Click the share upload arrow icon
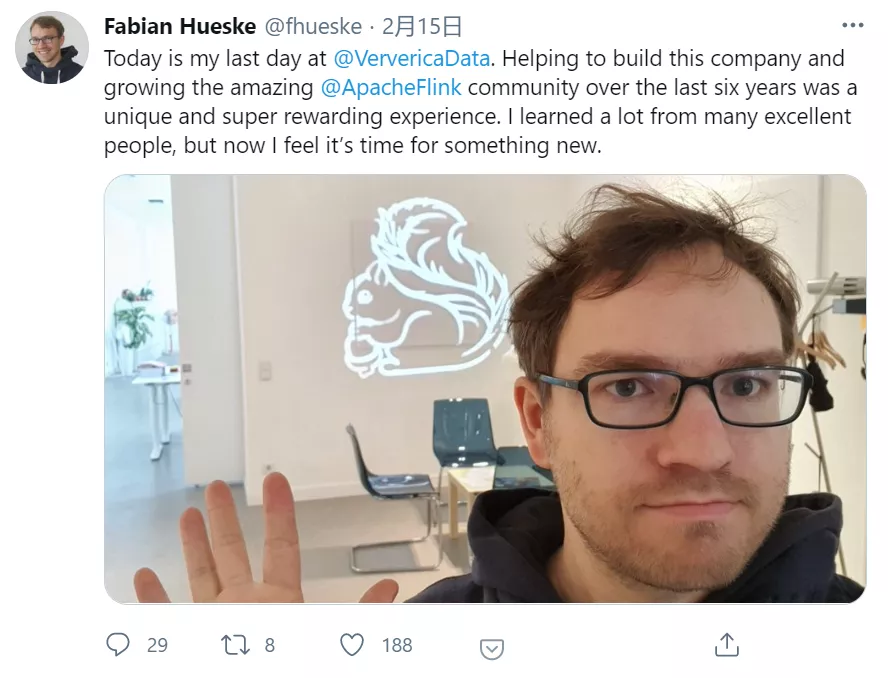 pos(727,645)
